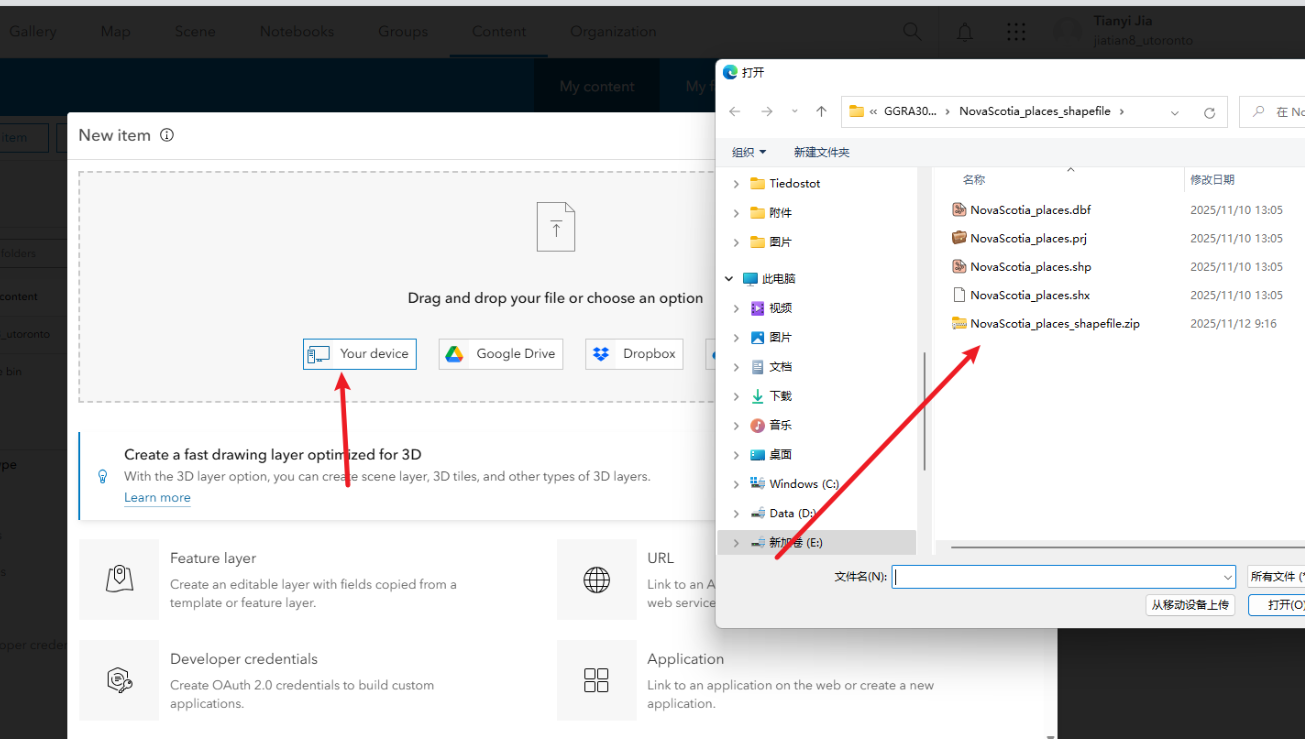Click the Application grid icon

[x=596, y=680]
